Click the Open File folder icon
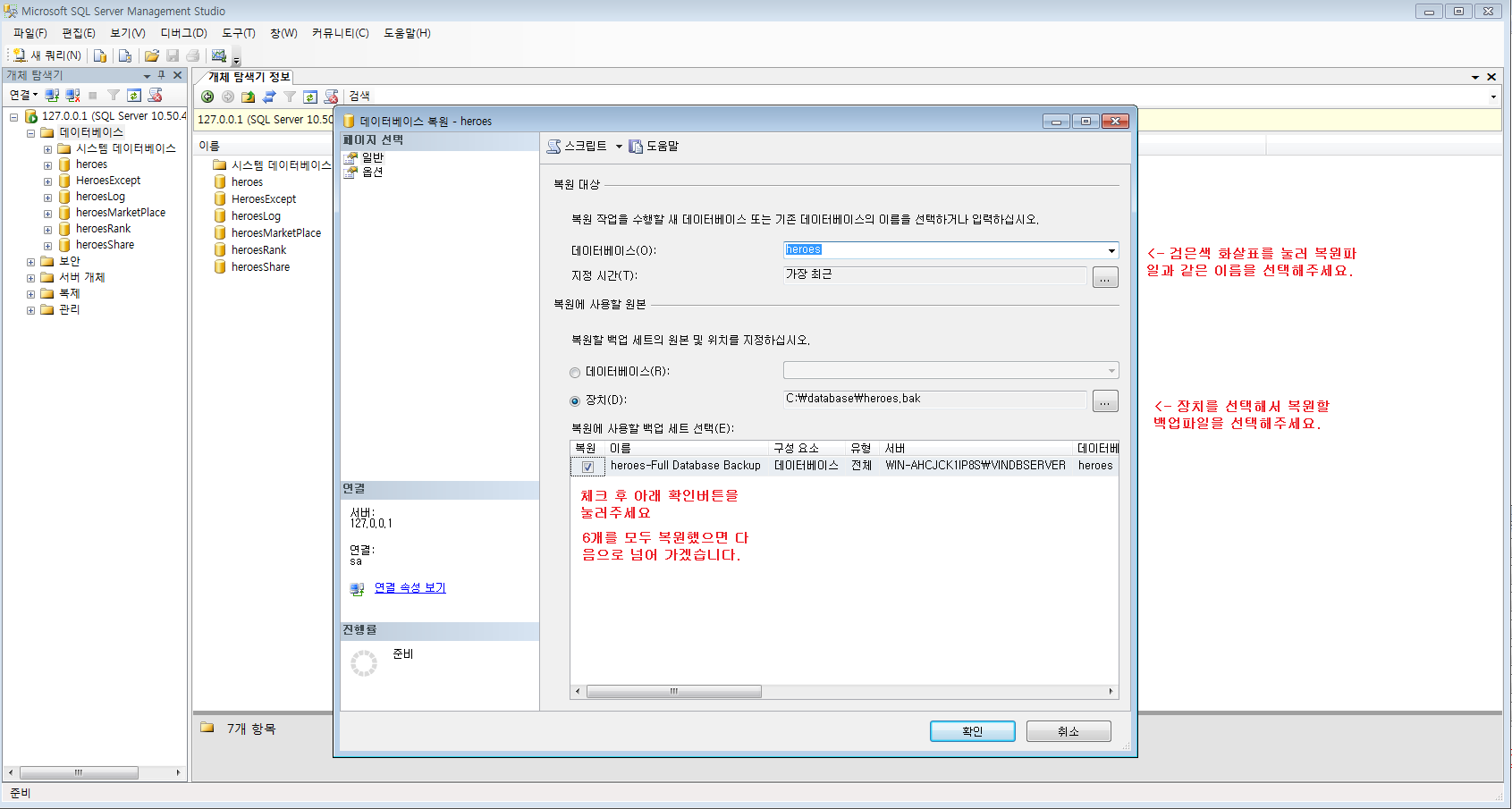This screenshot has width=1512, height=809. [152, 55]
